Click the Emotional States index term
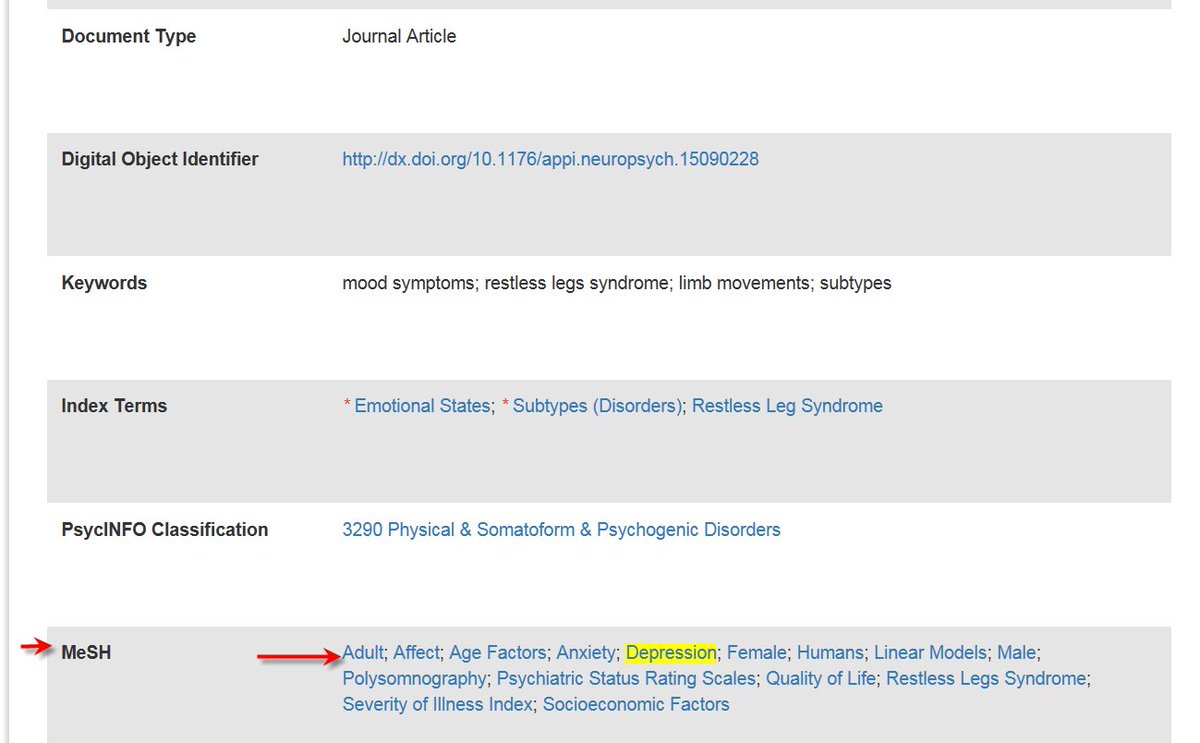 tap(423, 405)
